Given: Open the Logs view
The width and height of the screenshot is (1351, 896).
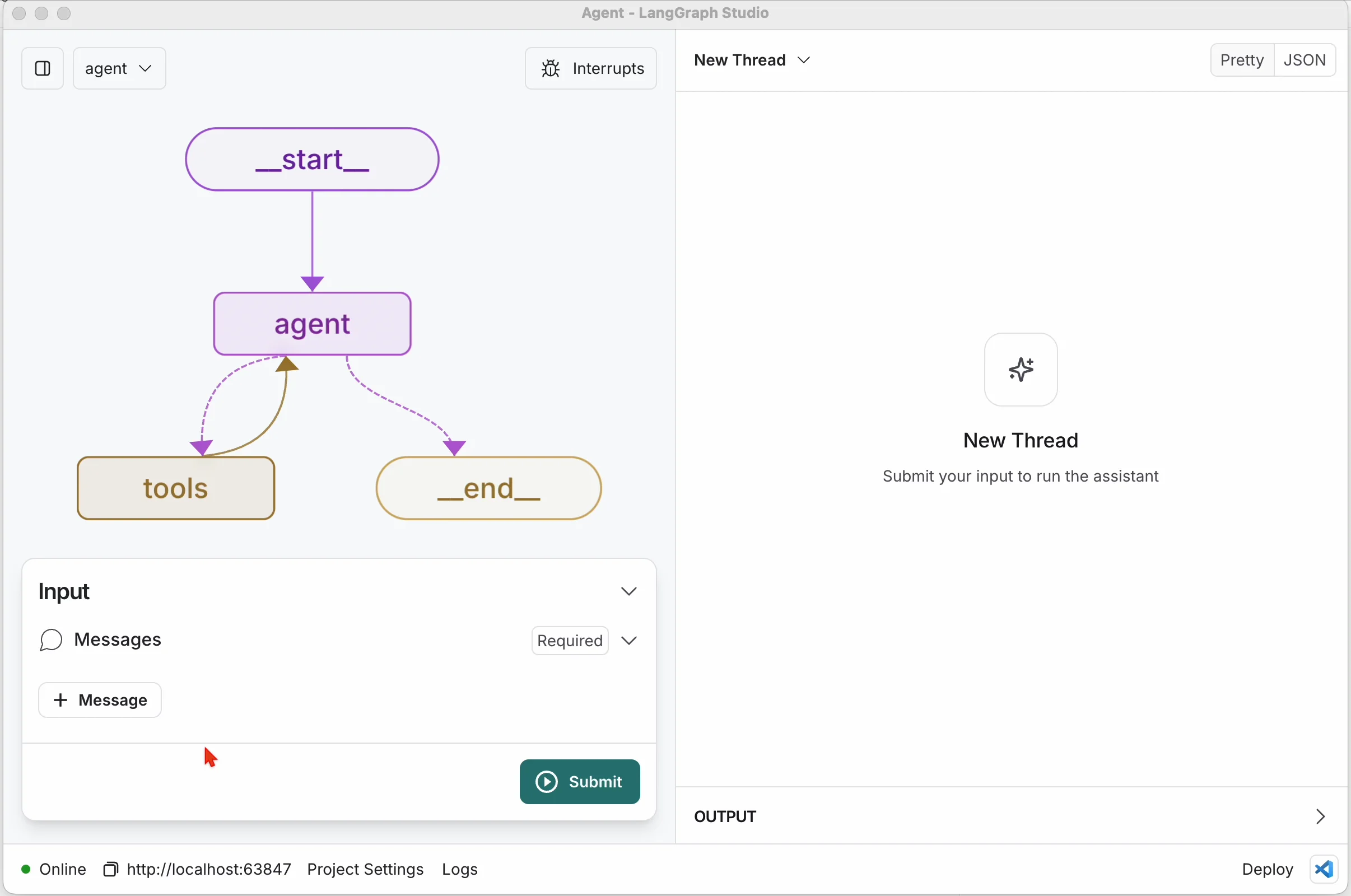Looking at the screenshot, I should tap(459, 869).
